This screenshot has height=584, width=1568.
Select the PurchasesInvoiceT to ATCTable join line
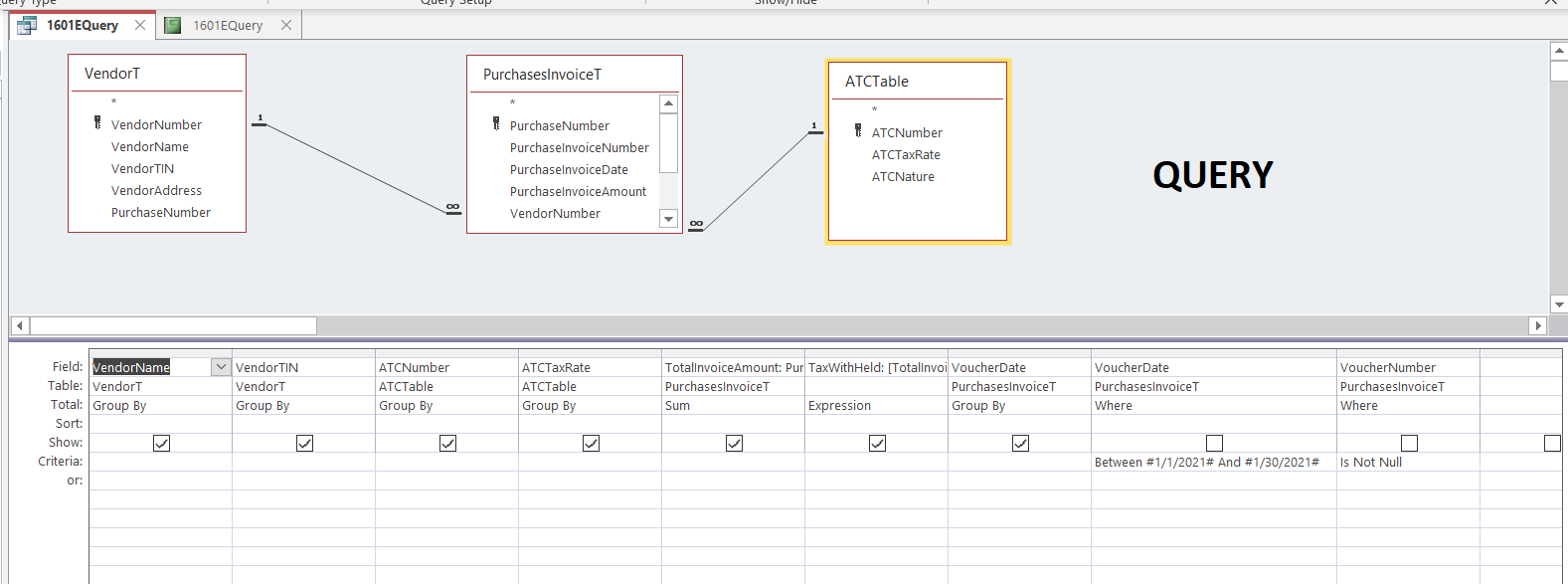(x=756, y=180)
